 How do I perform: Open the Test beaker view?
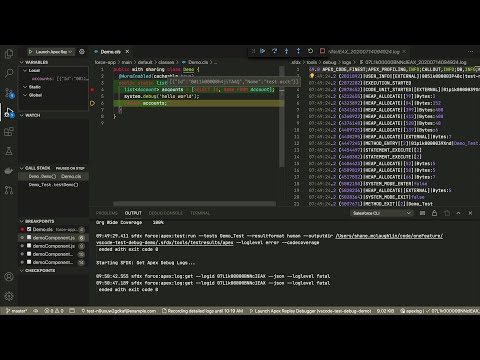tap(9, 151)
